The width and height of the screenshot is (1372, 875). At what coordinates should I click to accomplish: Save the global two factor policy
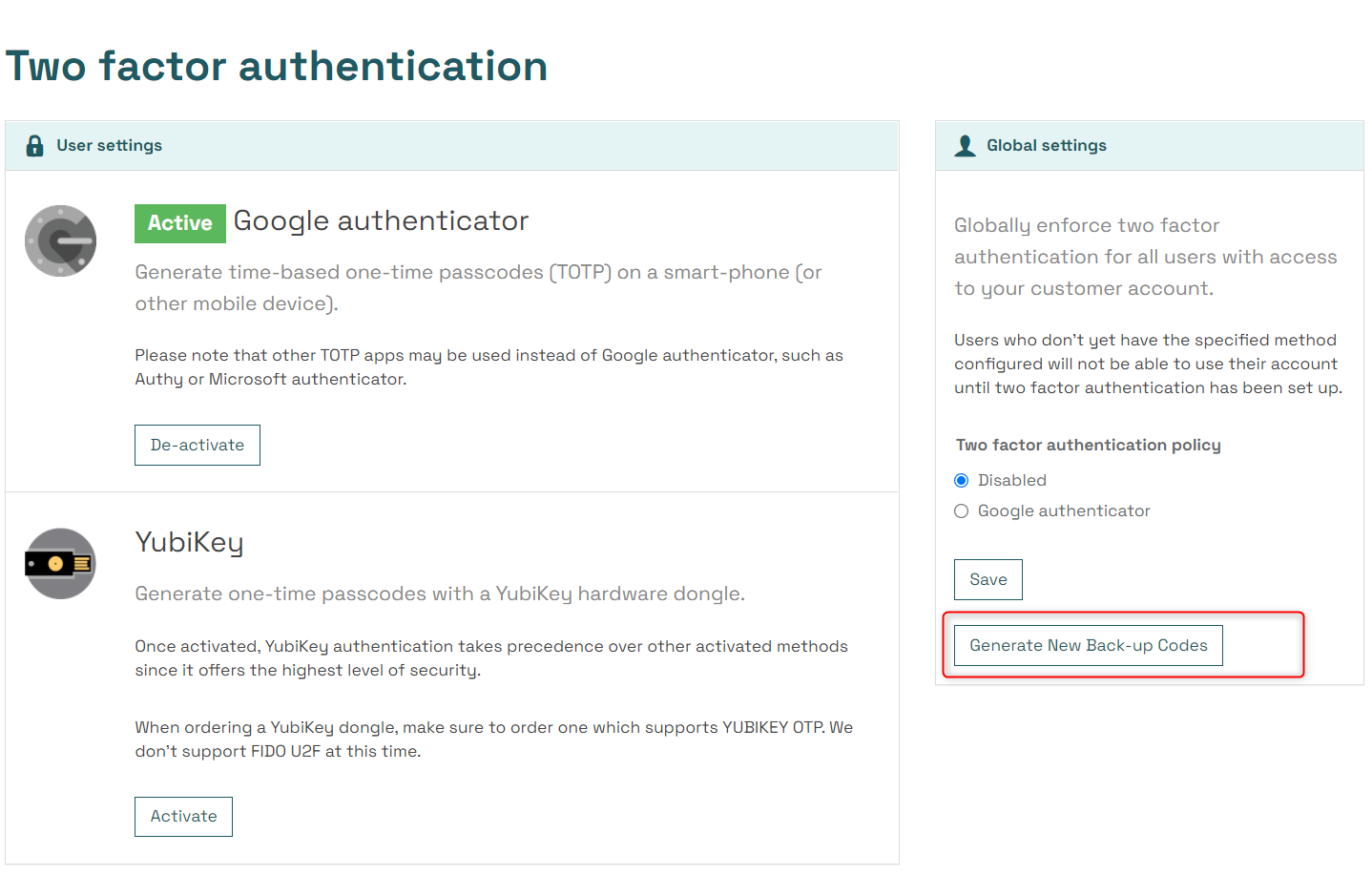[988, 579]
